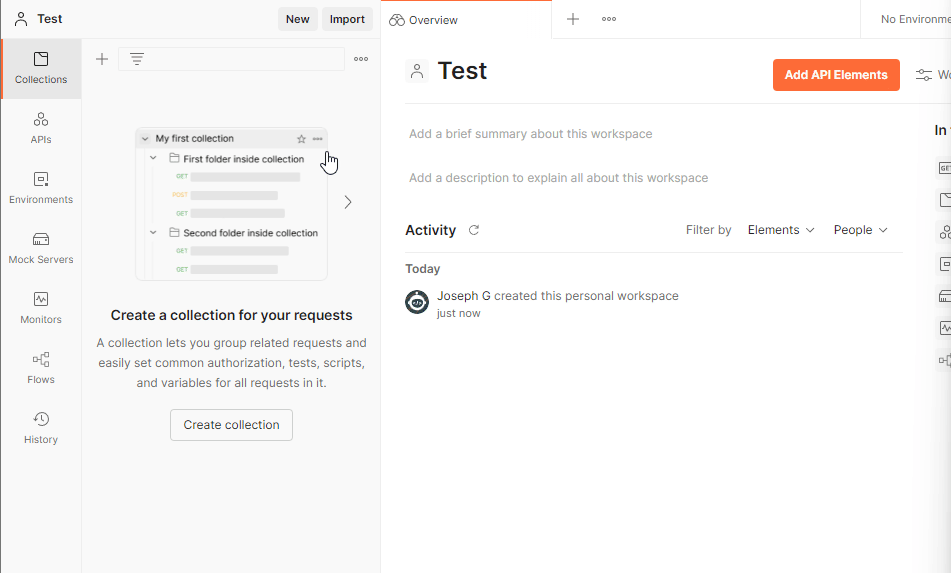Click the filter icon in the search bar
This screenshot has width=951, height=573.
pos(137,59)
